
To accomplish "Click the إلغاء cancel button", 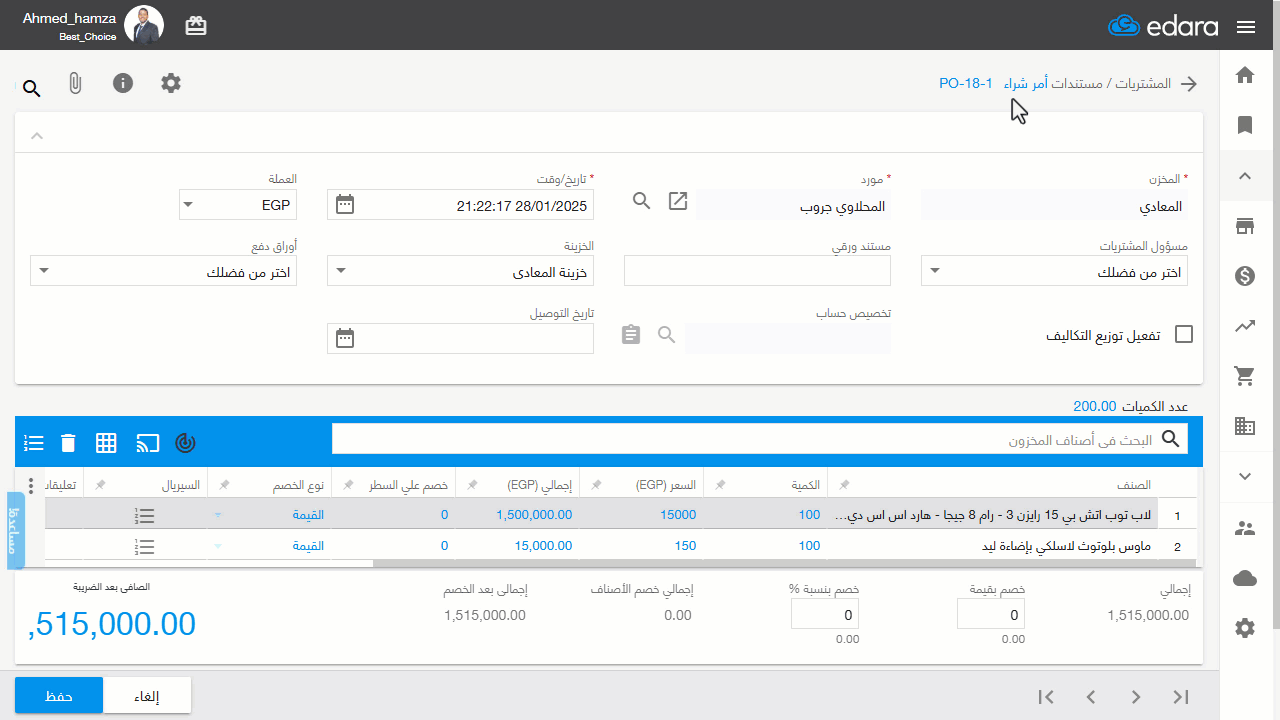I will pos(147,696).
